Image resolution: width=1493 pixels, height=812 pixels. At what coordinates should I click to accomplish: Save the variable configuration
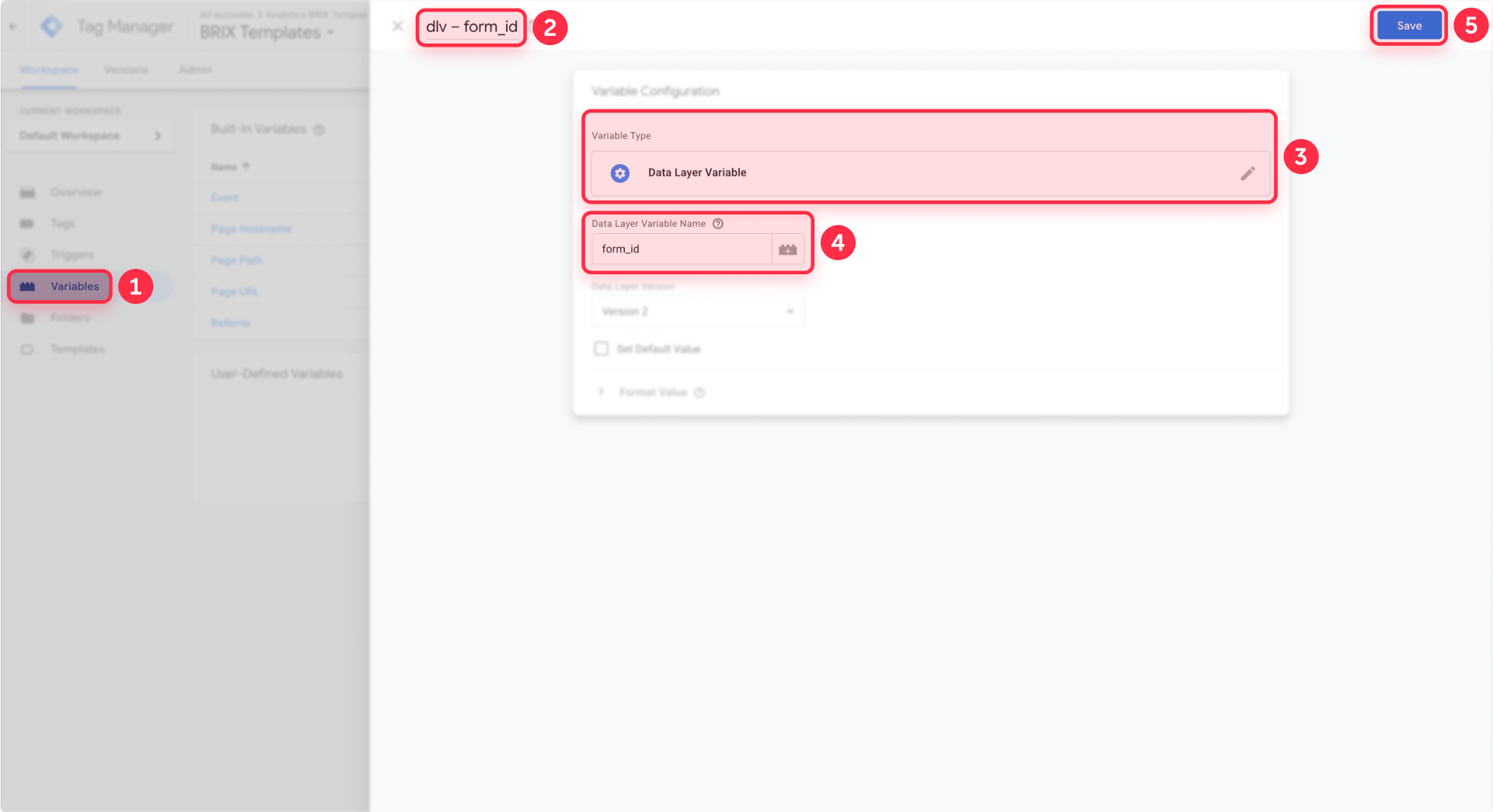1408,25
